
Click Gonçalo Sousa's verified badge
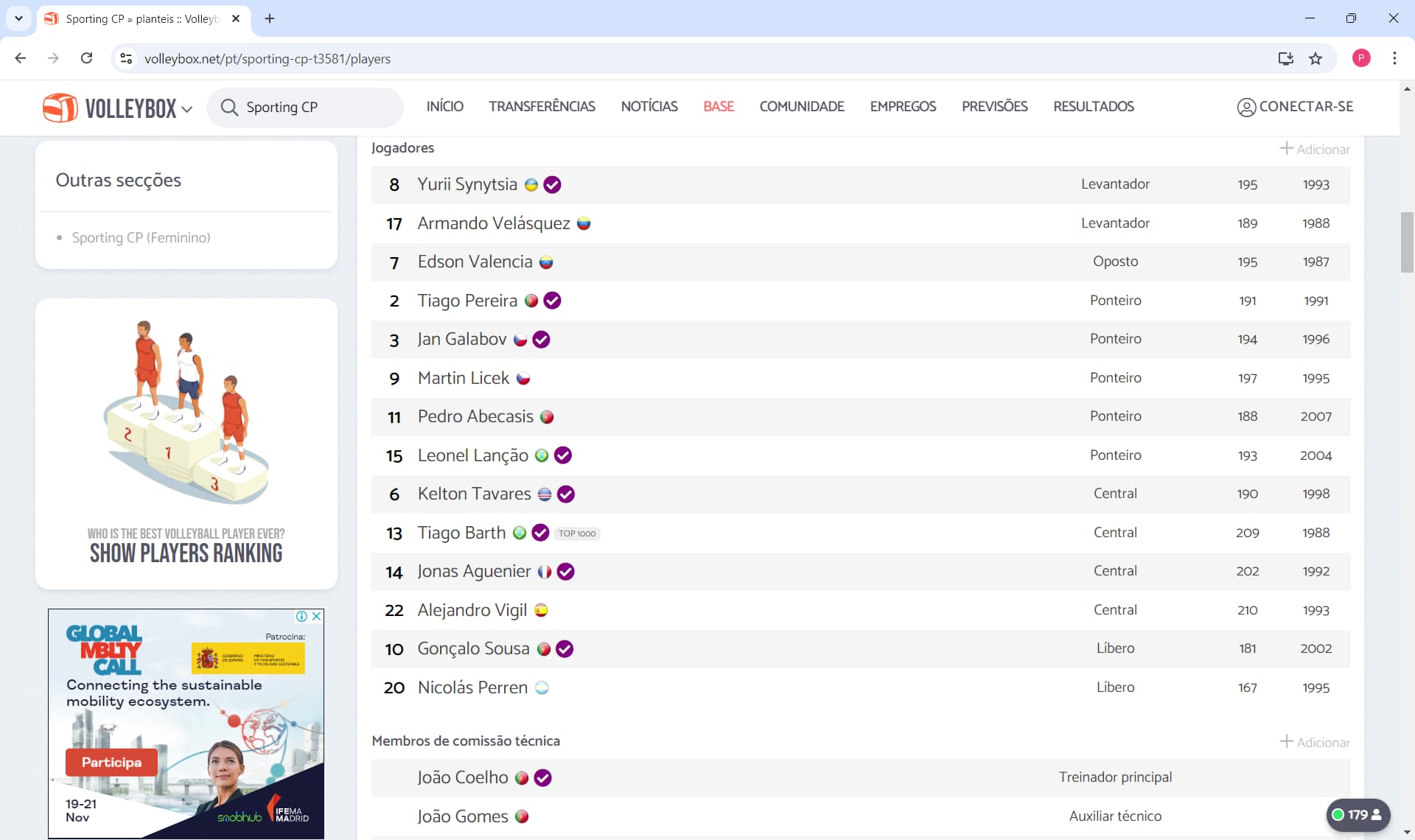[565, 649]
